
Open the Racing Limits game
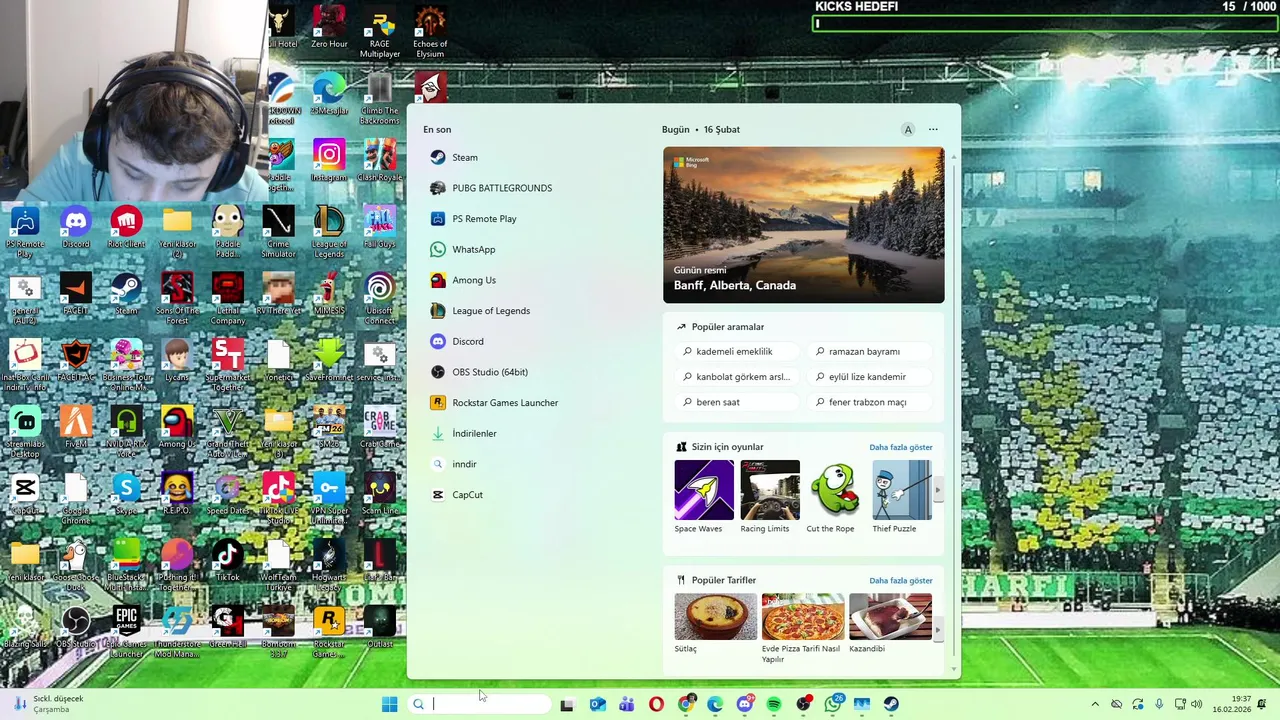[769, 497]
